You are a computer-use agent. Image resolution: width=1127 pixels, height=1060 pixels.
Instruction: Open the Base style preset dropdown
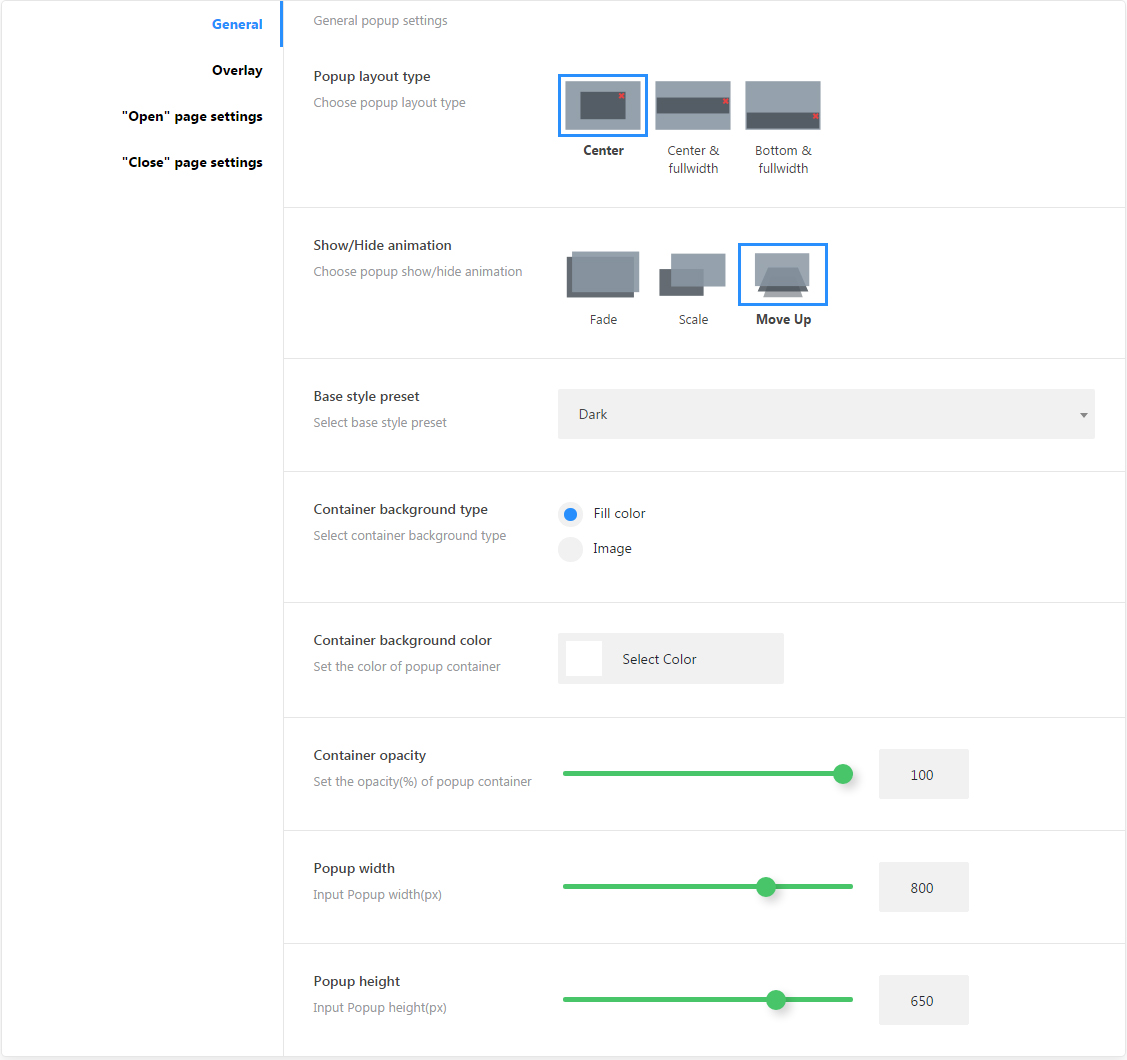coord(826,414)
